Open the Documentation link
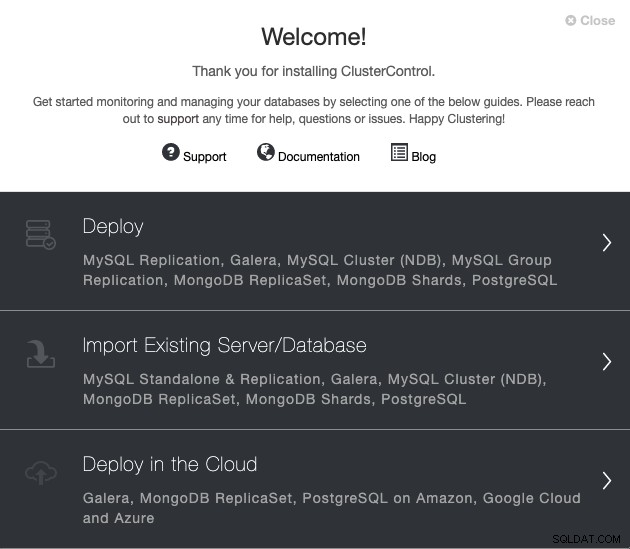630x549 pixels. (319, 156)
